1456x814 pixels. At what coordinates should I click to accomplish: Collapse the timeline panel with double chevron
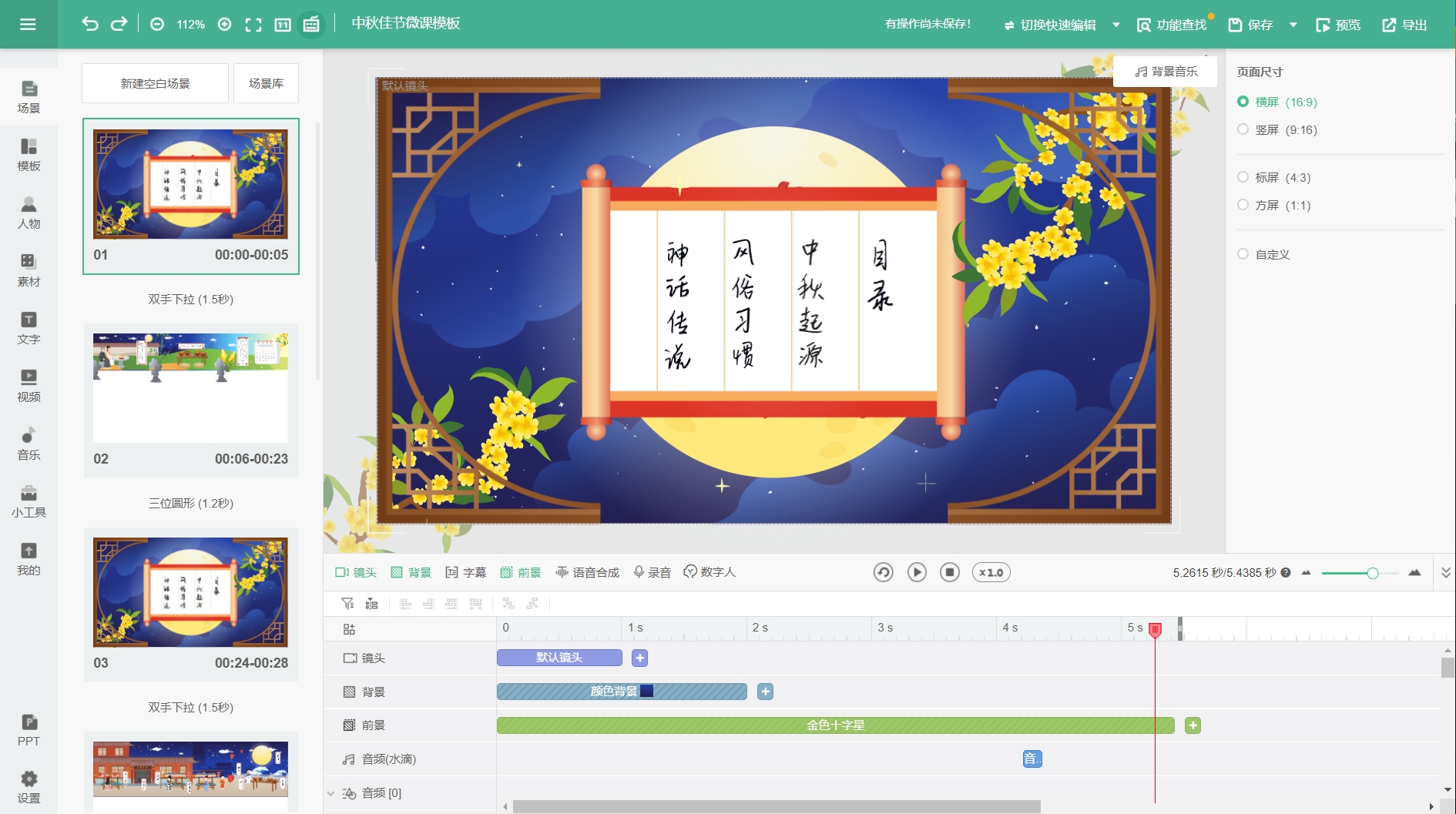(x=1446, y=572)
